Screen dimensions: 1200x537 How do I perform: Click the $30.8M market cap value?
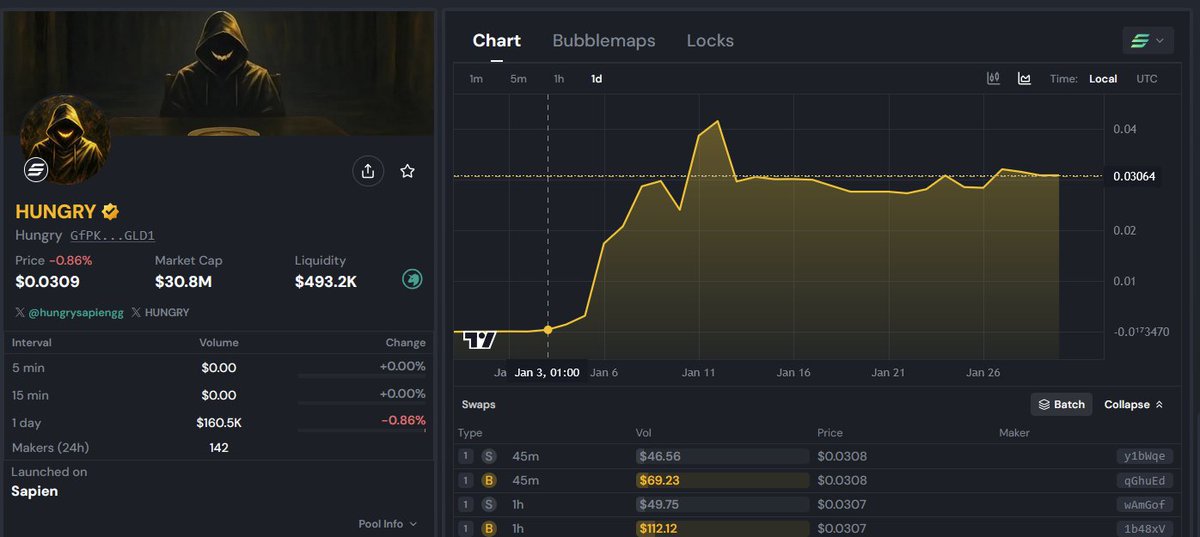183,282
